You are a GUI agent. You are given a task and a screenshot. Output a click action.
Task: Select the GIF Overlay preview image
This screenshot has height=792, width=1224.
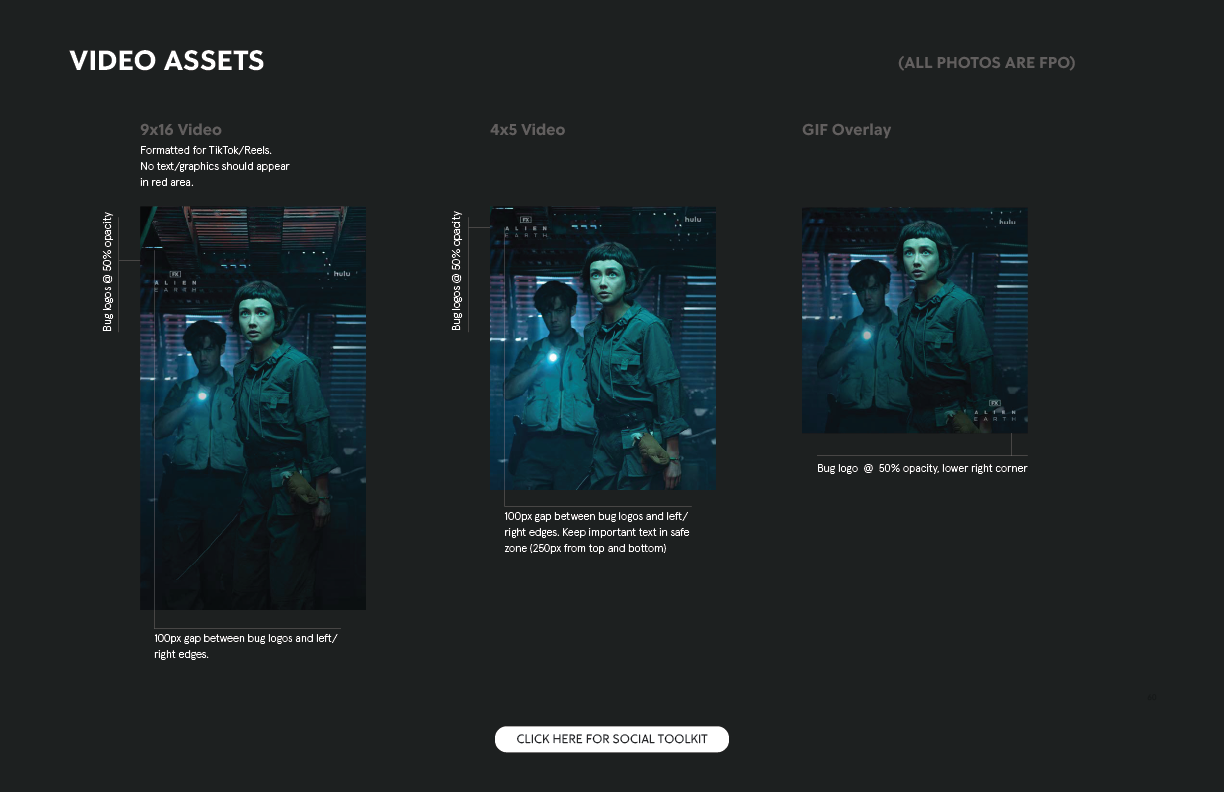[915, 320]
